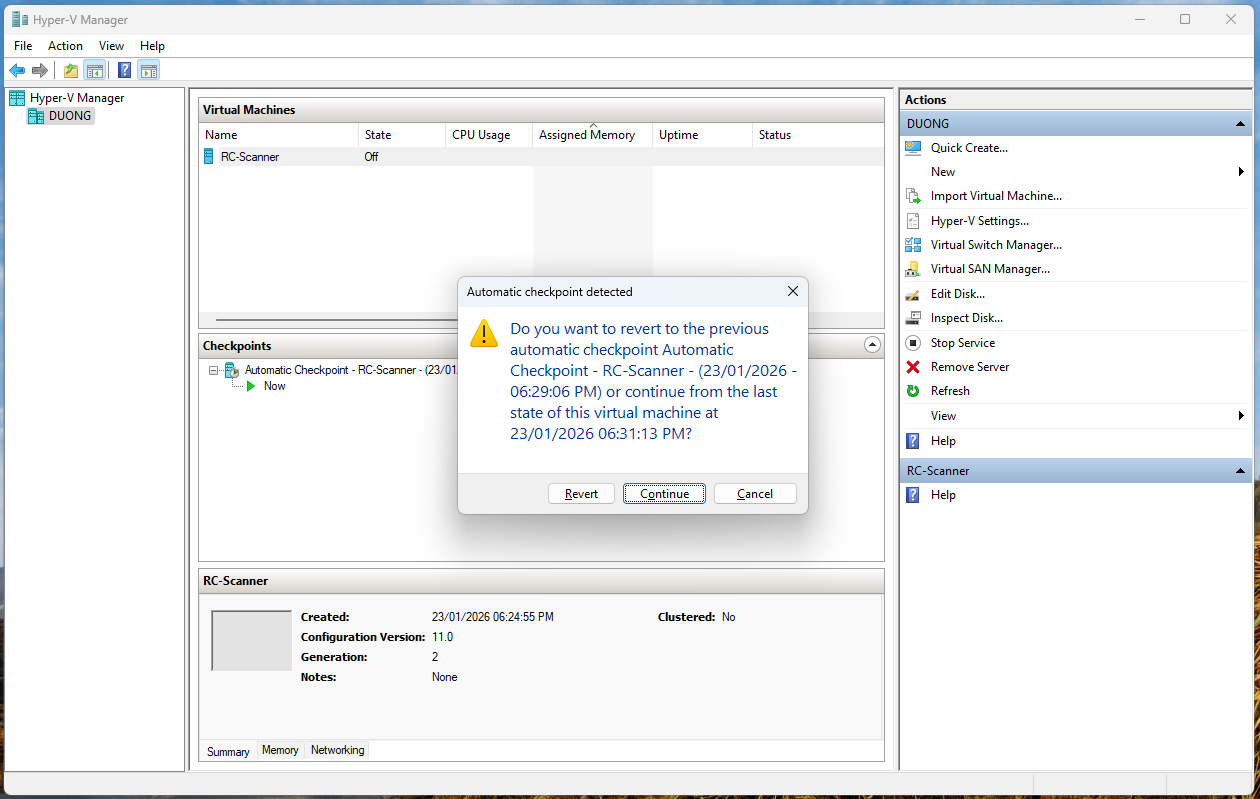The width and height of the screenshot is (1260, 799).
Task: Click the Import Virtual Machine icon
Action: (x=913, y=196)
